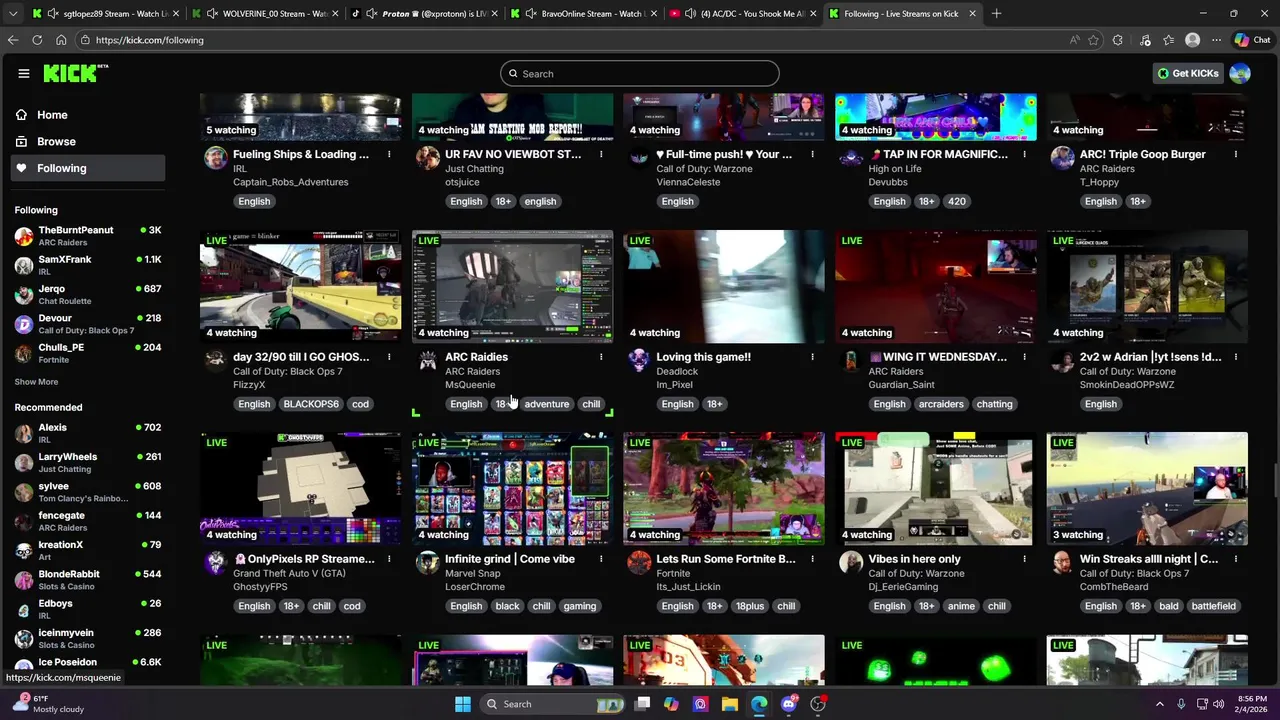
Task: Reload the page
Action: [37, 40]
